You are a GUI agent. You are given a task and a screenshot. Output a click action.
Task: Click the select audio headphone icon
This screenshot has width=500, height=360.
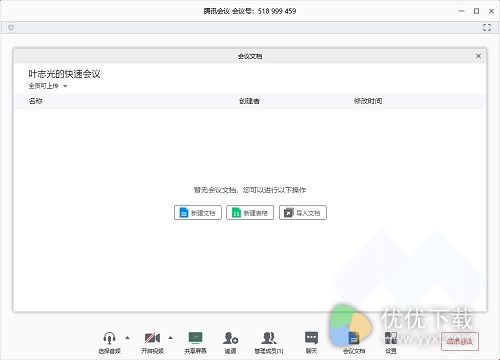(109, 338)
